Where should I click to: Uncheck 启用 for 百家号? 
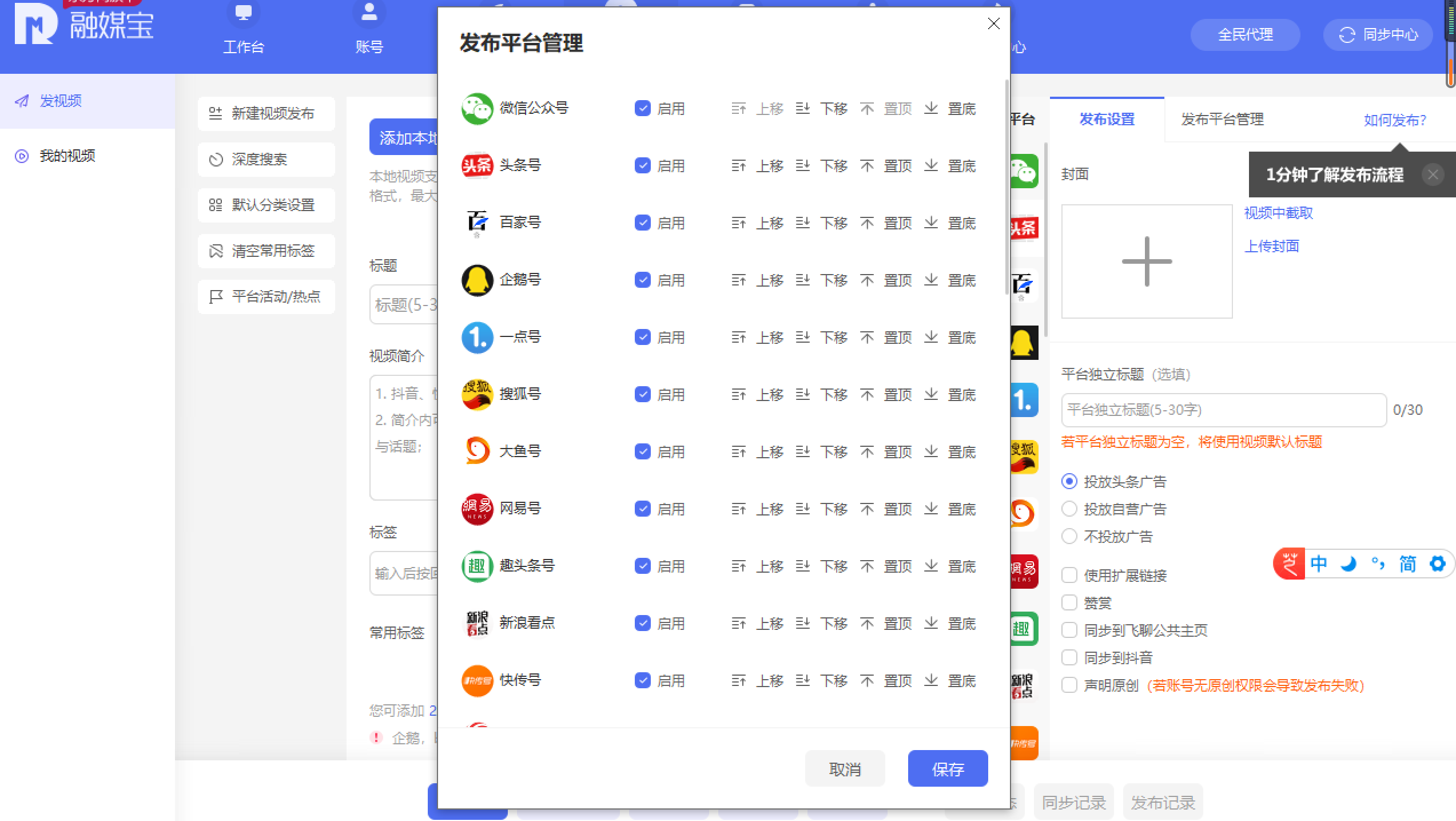643,223
